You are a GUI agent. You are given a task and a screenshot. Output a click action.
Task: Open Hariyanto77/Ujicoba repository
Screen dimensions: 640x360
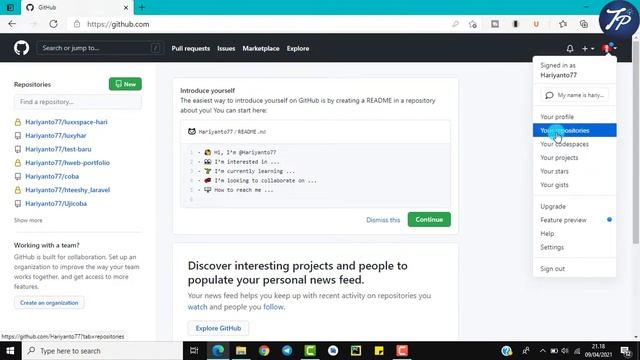(56, 203)
